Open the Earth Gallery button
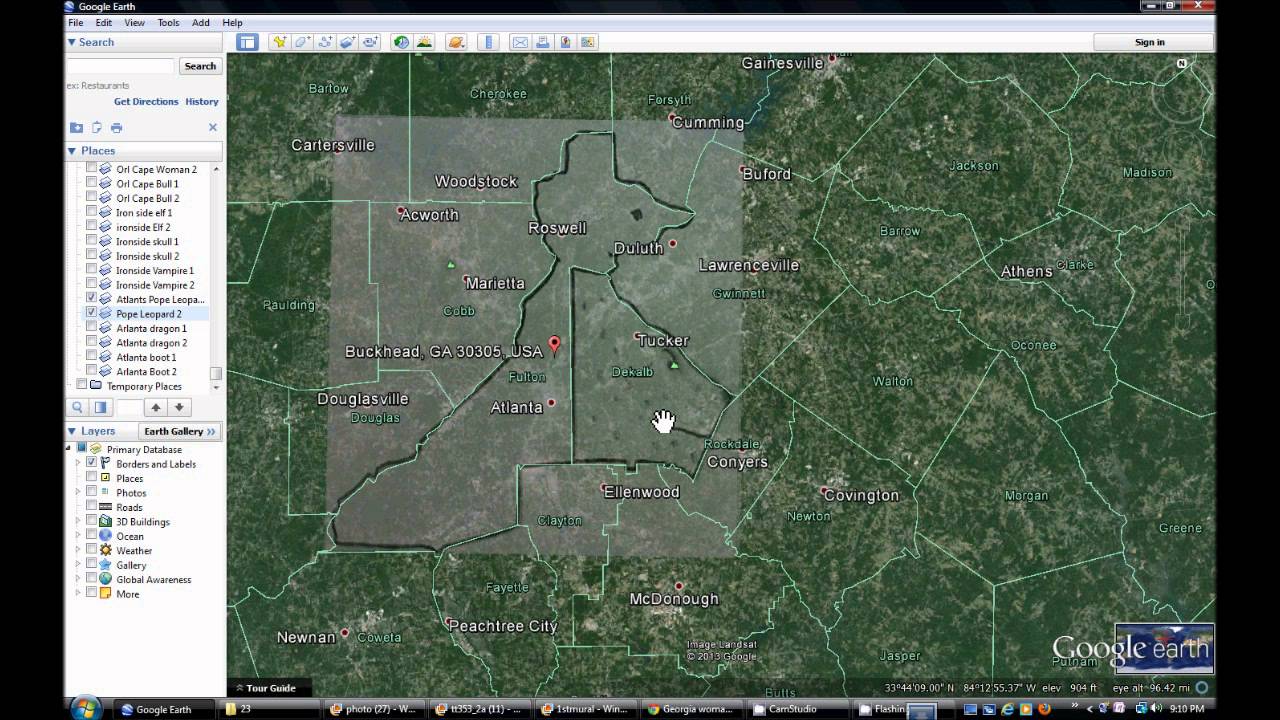1280x720 pixels. point(180,431)
